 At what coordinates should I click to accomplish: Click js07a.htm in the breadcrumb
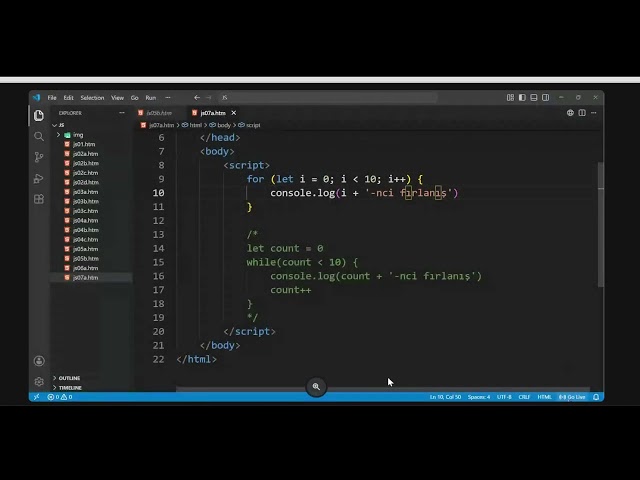161,125
